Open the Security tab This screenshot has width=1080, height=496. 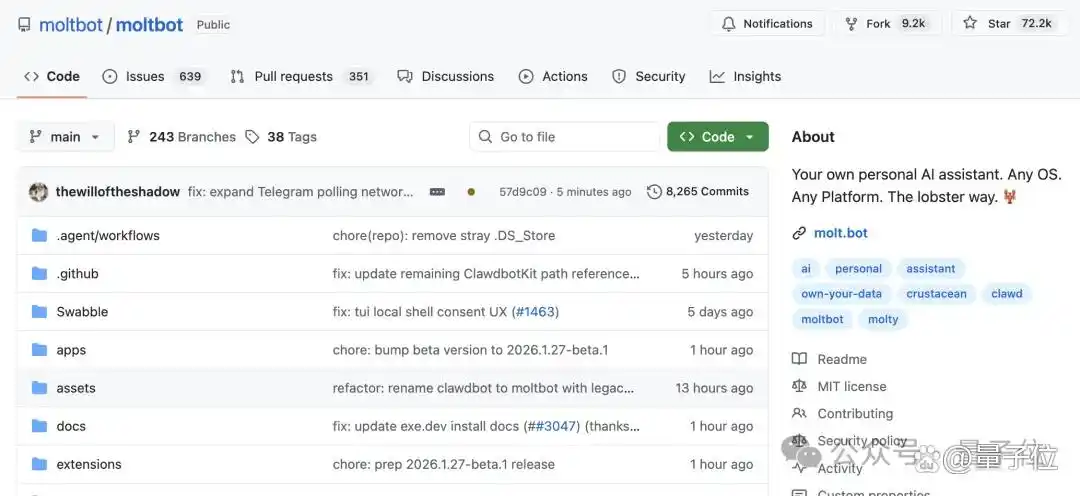pyautogui.click(x=649, y=76)
